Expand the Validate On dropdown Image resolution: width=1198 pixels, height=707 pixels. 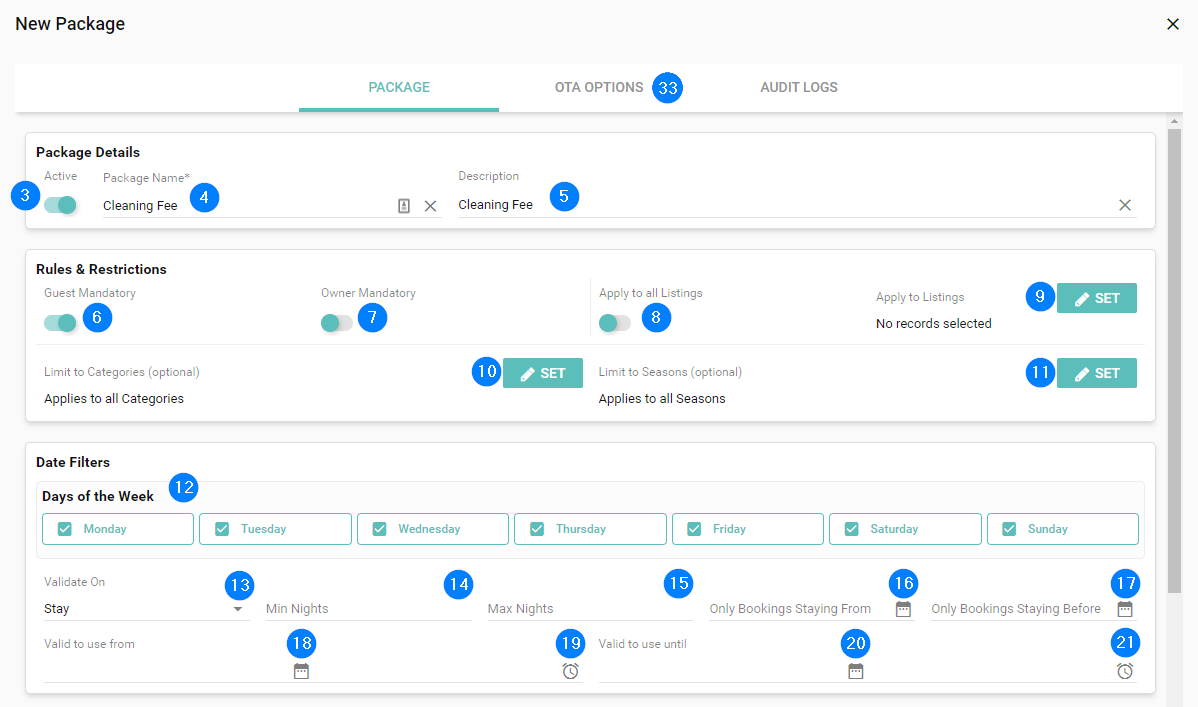pyautogui.click(x=238, y=609)
